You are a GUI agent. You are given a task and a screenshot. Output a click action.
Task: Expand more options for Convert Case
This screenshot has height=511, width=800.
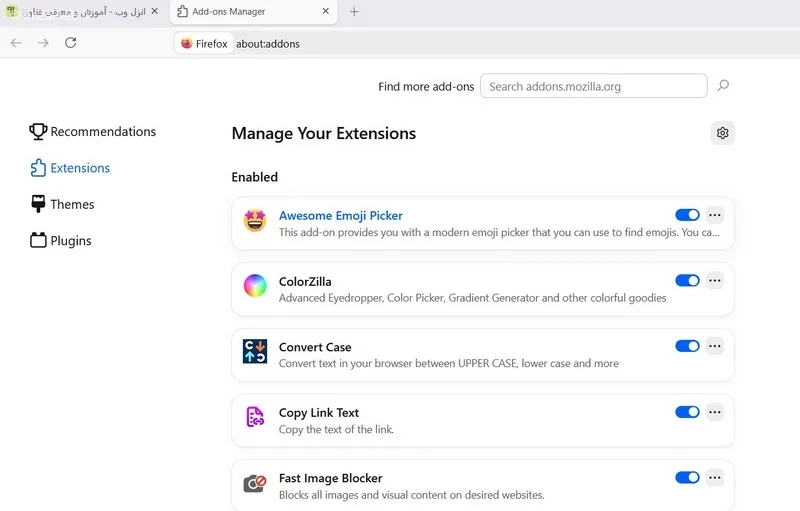[x=715, y=346]
